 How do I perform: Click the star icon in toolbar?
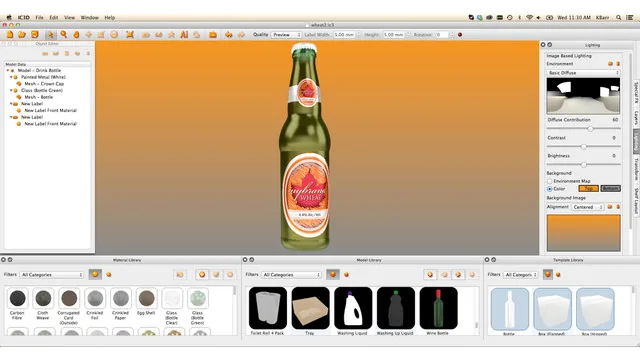[171, 35]
